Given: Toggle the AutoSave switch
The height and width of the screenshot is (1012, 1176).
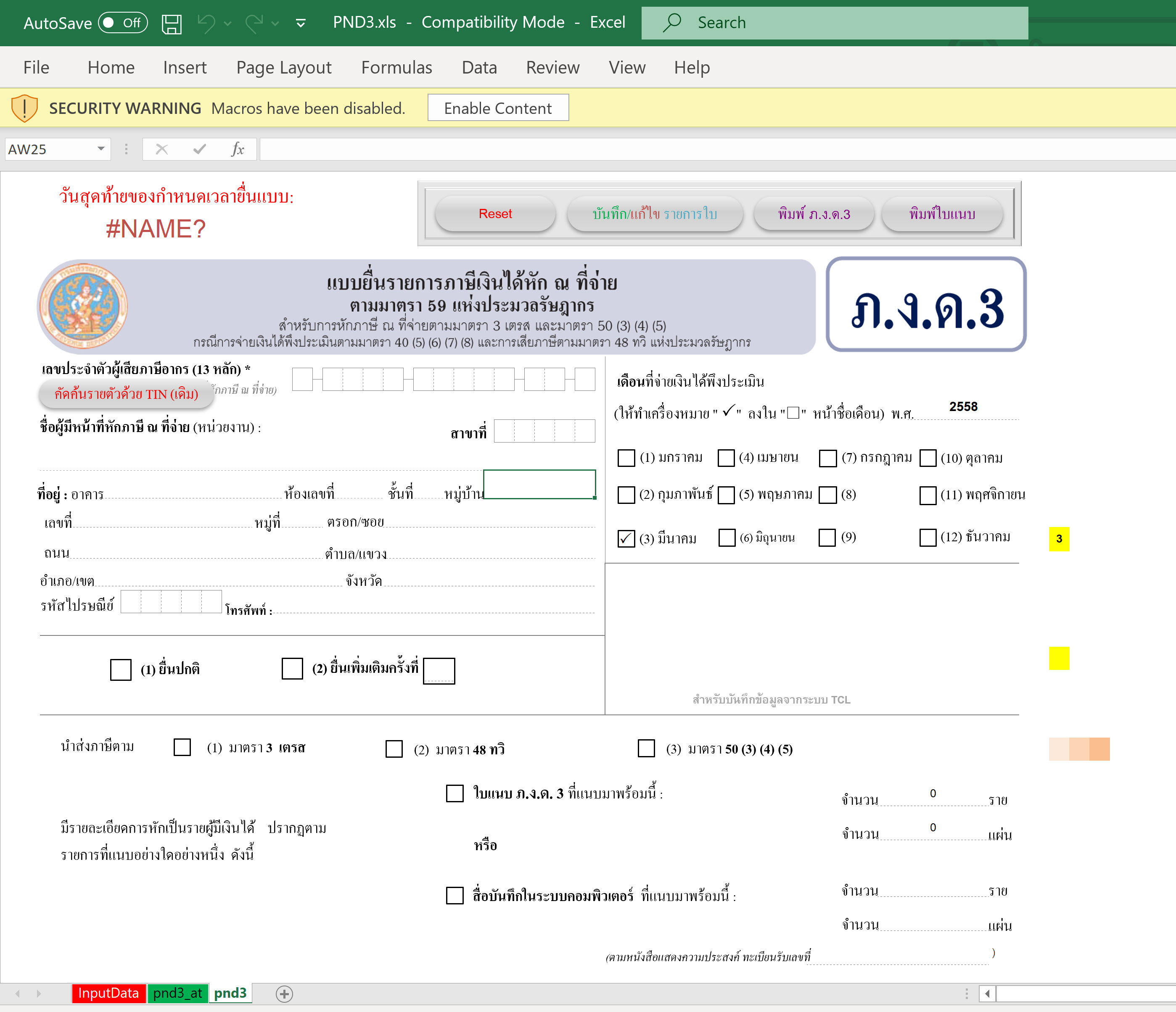Looking at the screenshot, I should [x=123, y=23].
